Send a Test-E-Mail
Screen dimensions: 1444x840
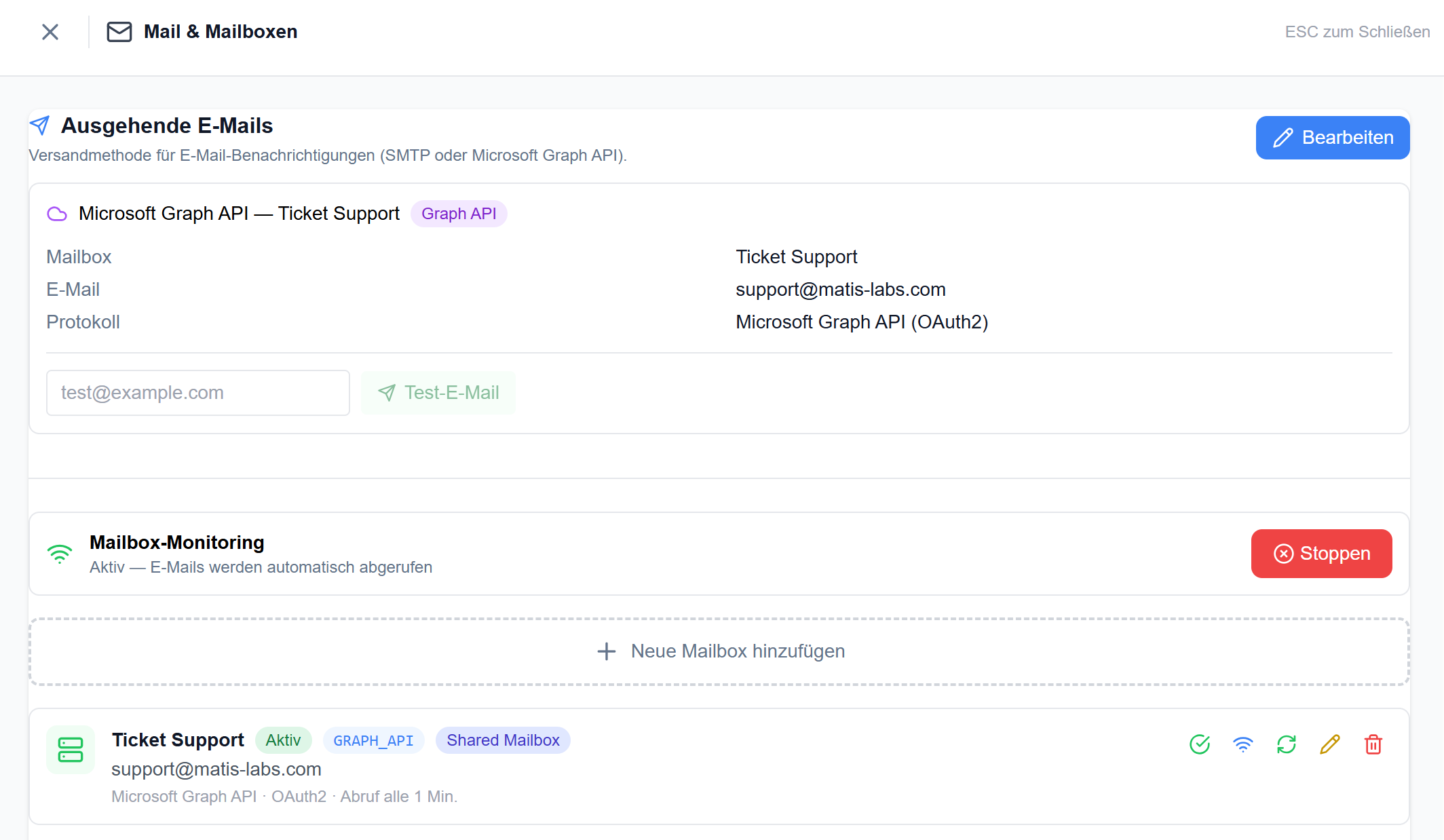[438, 392]
